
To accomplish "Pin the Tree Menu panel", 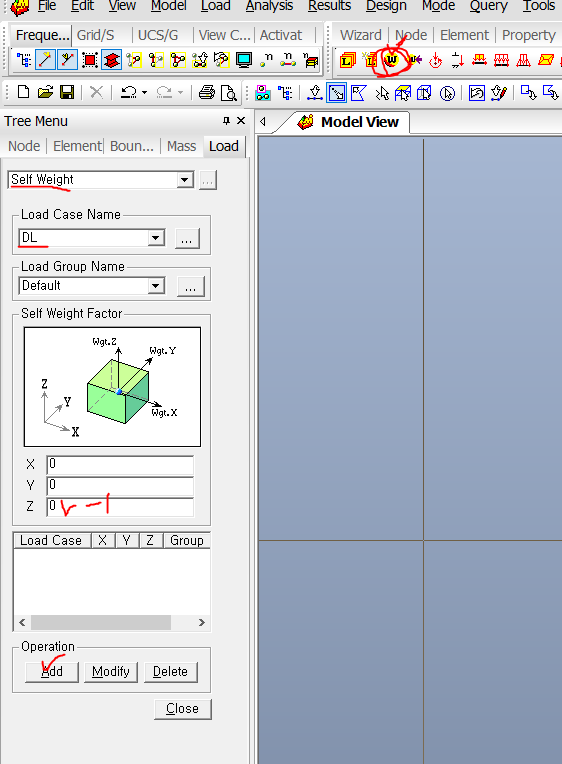I will tap(226, 120).
